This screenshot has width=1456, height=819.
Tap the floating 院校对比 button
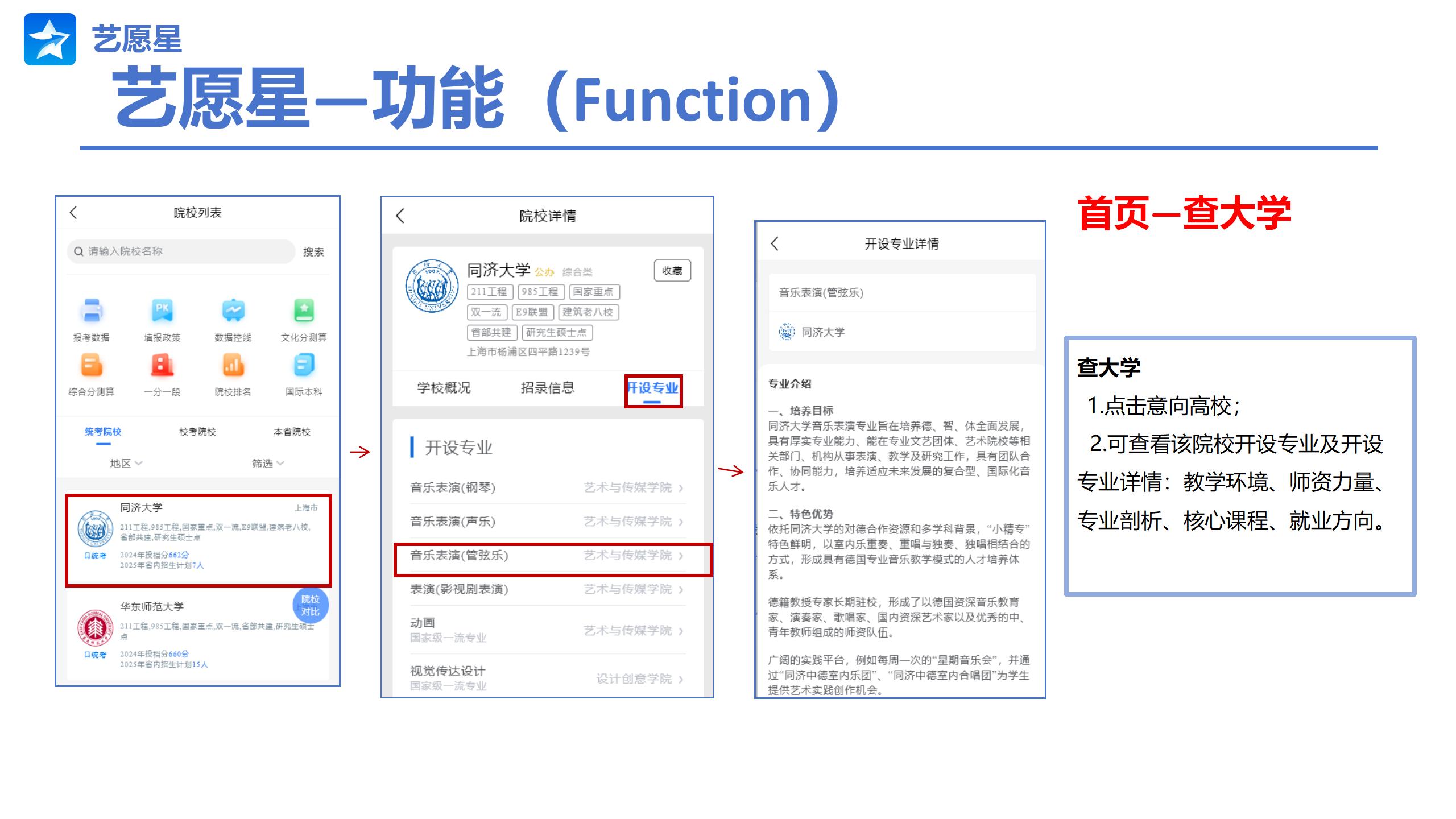(311, 606)
